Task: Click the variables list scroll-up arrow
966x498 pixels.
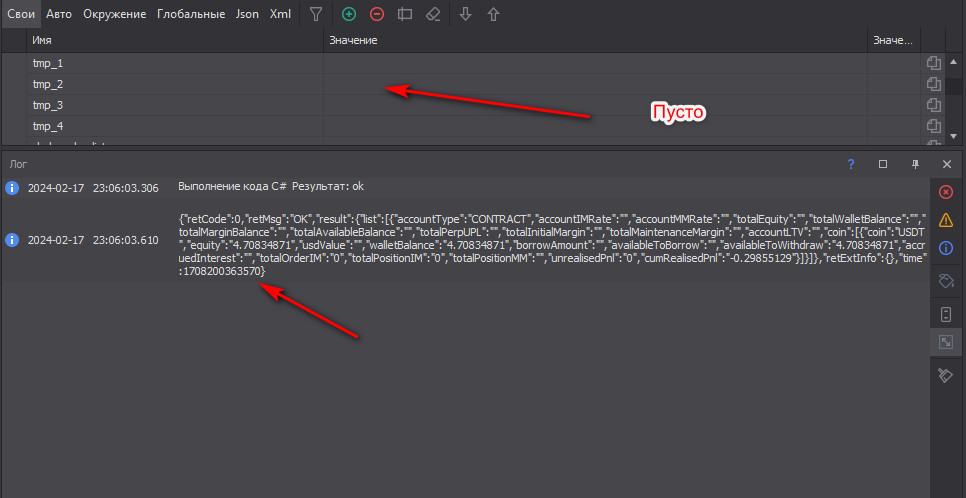Action: pyautogui.click(x=954, y=62)
